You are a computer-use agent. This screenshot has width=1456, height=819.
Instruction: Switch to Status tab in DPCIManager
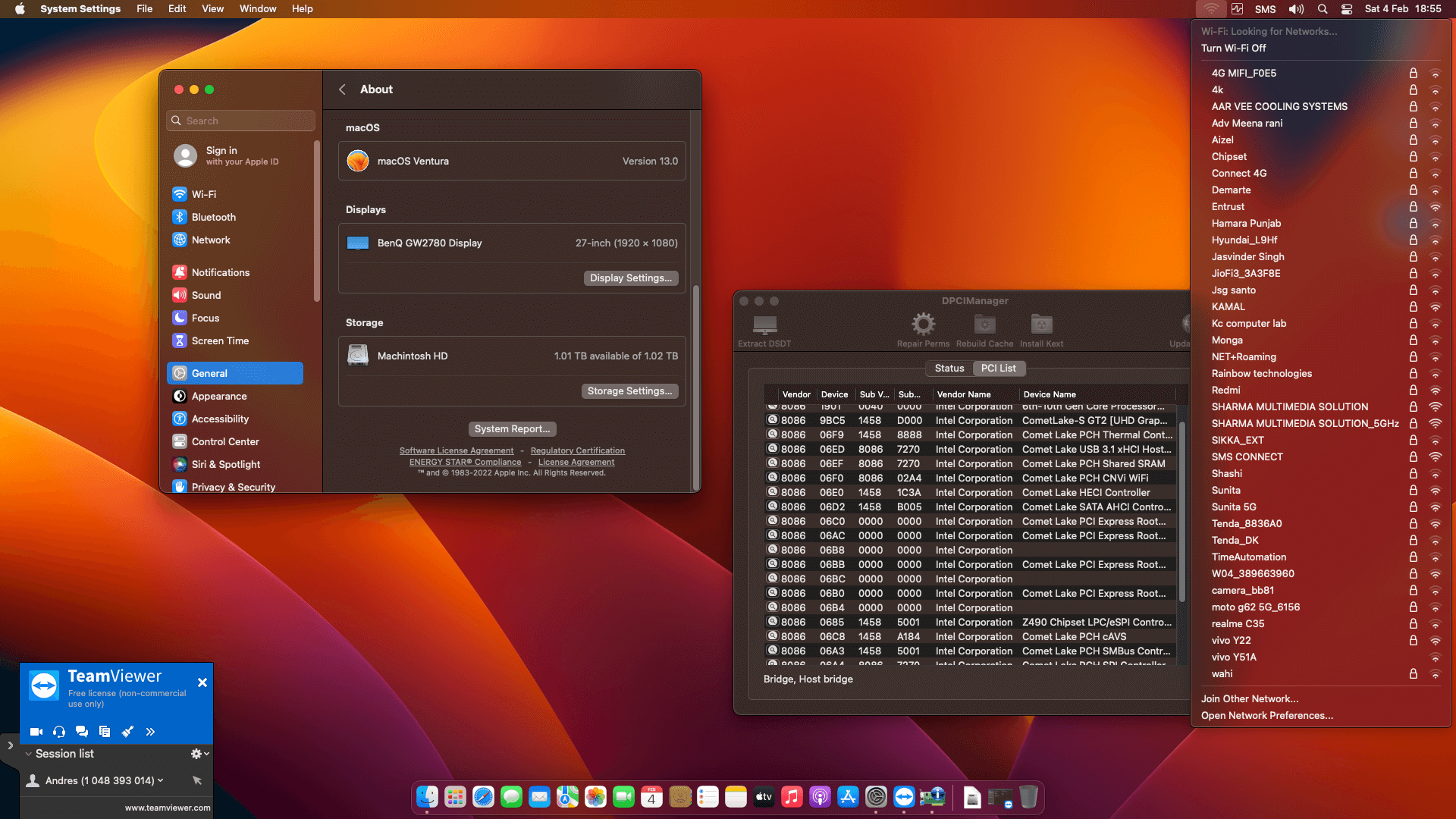(x=949, y=369)
